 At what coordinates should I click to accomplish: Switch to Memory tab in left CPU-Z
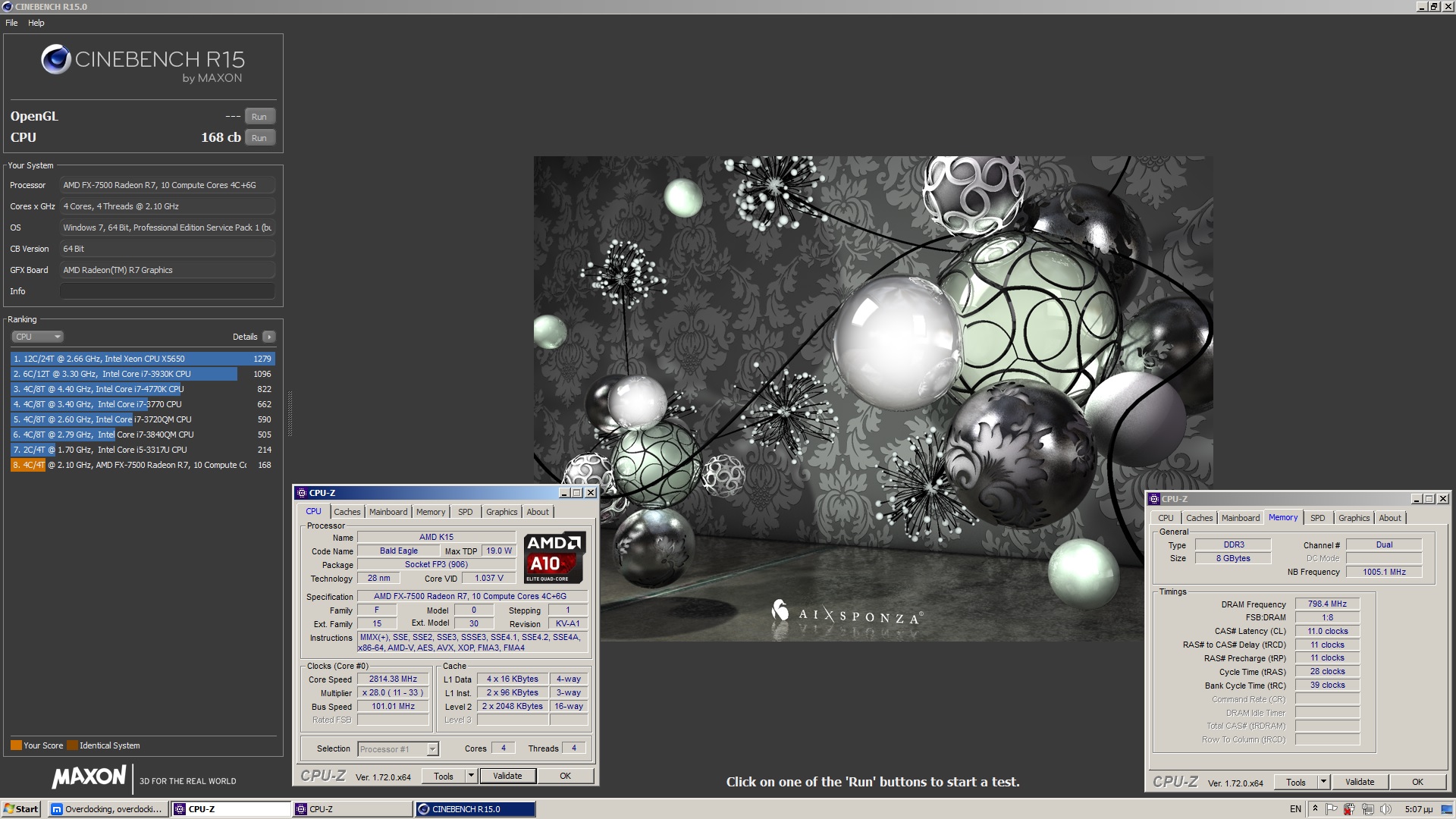[x=431, y=512]
